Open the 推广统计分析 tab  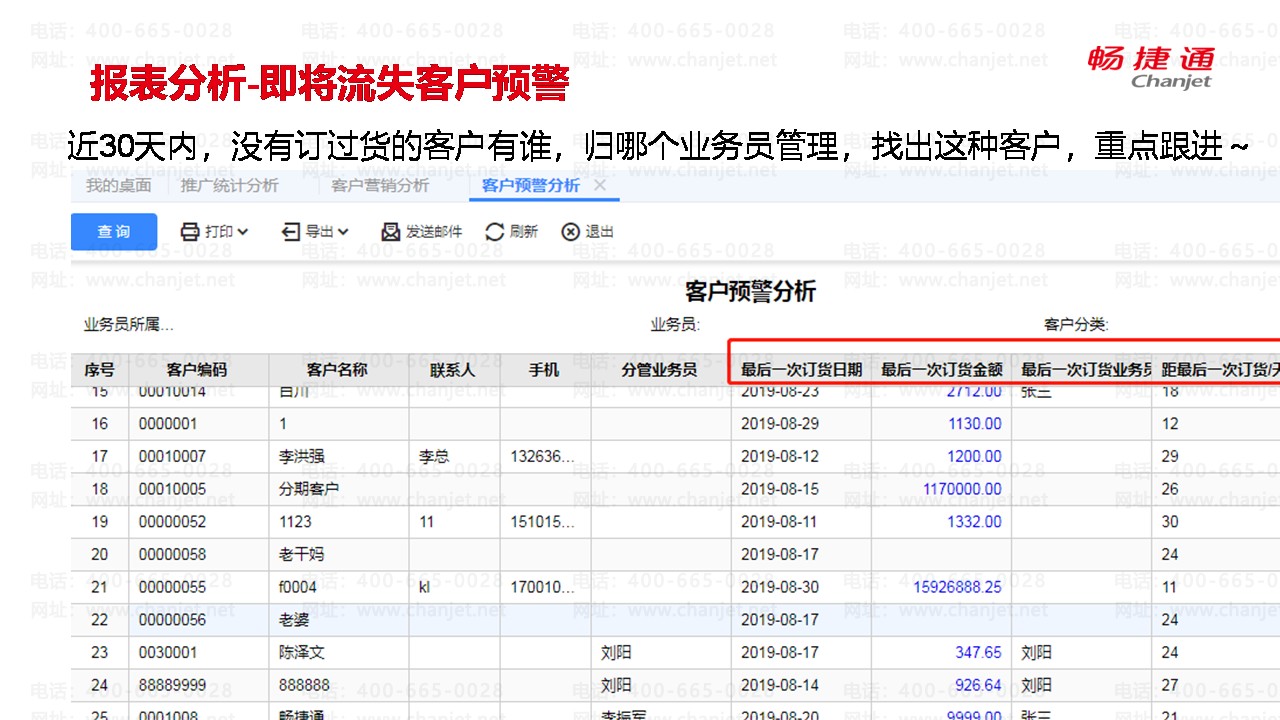[x=229, y=185]
